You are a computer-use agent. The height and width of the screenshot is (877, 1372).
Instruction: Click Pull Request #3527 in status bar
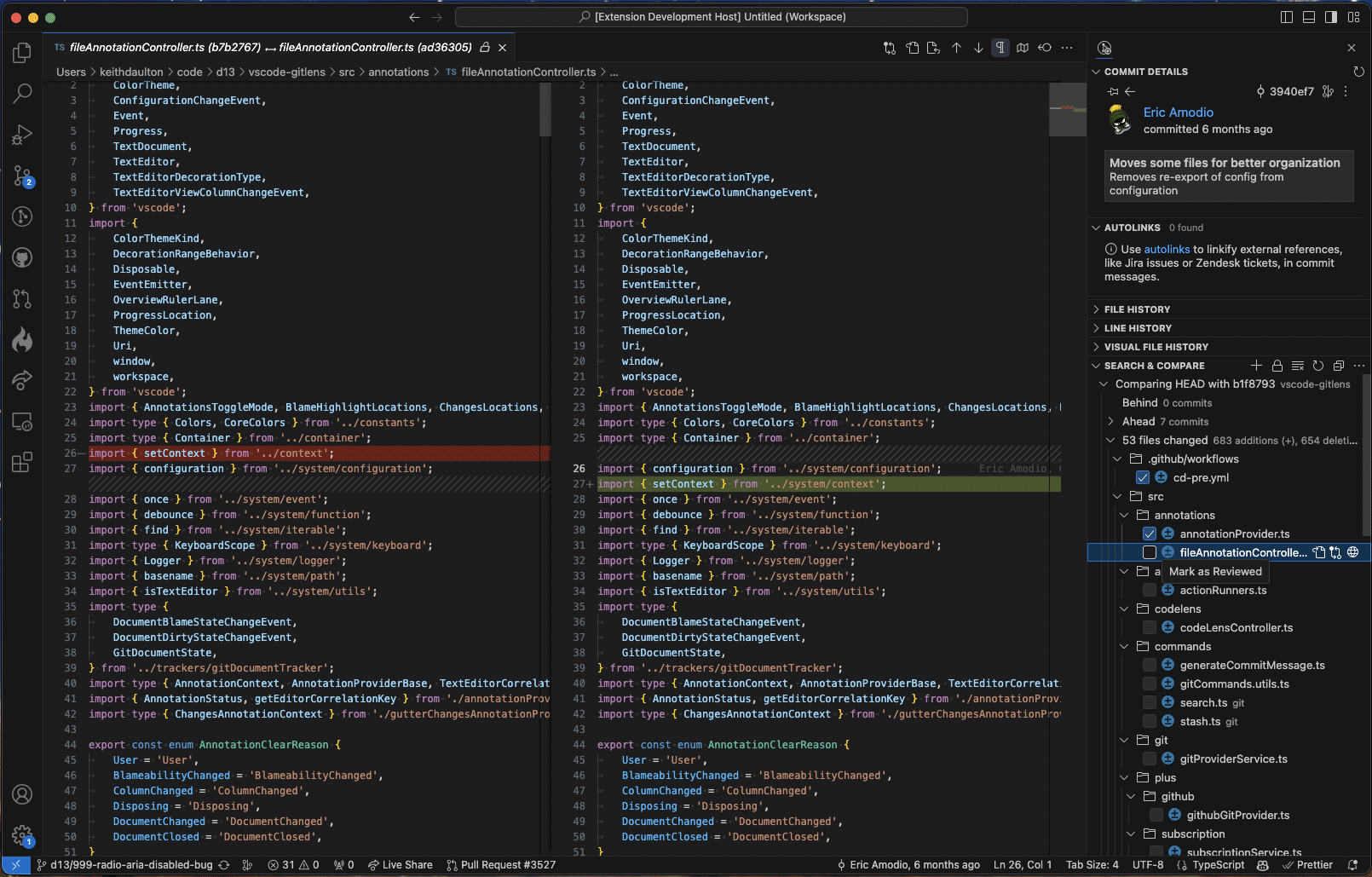click(x=501, y=865)
